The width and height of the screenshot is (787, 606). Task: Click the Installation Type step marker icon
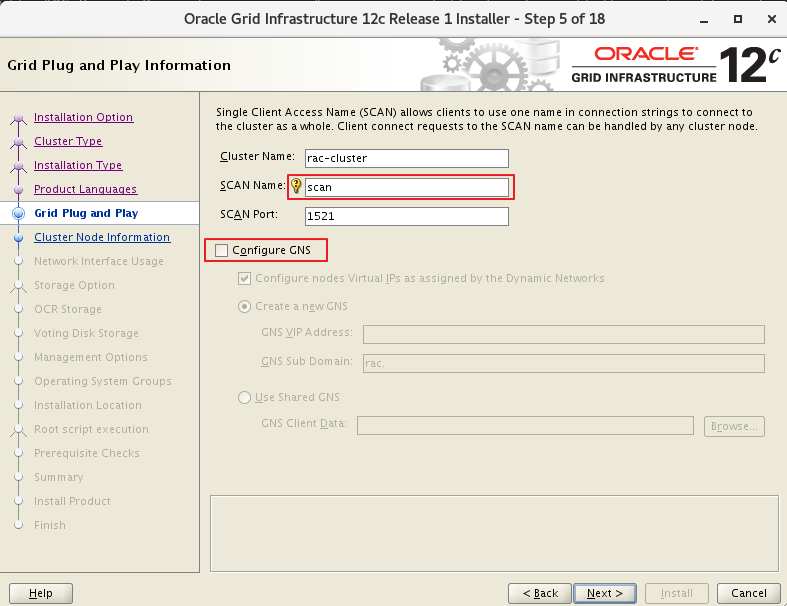[19, 167]
